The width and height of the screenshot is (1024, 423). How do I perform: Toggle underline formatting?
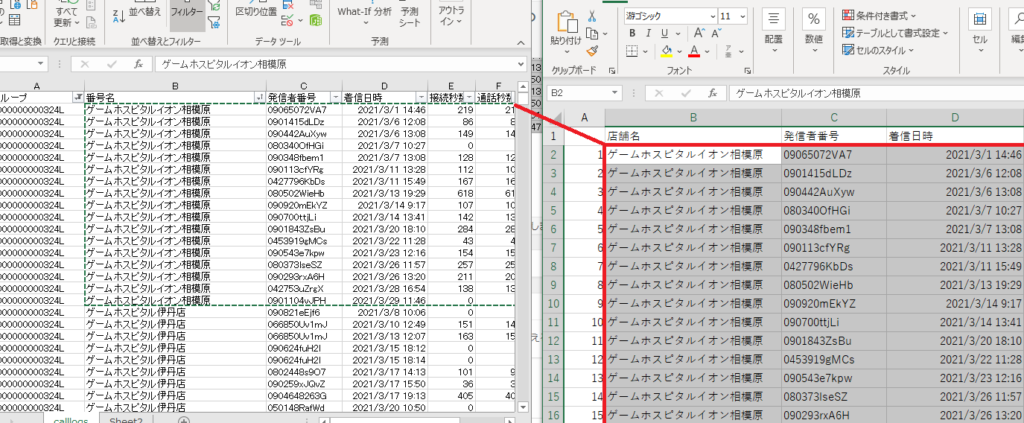tap(664, 34)
